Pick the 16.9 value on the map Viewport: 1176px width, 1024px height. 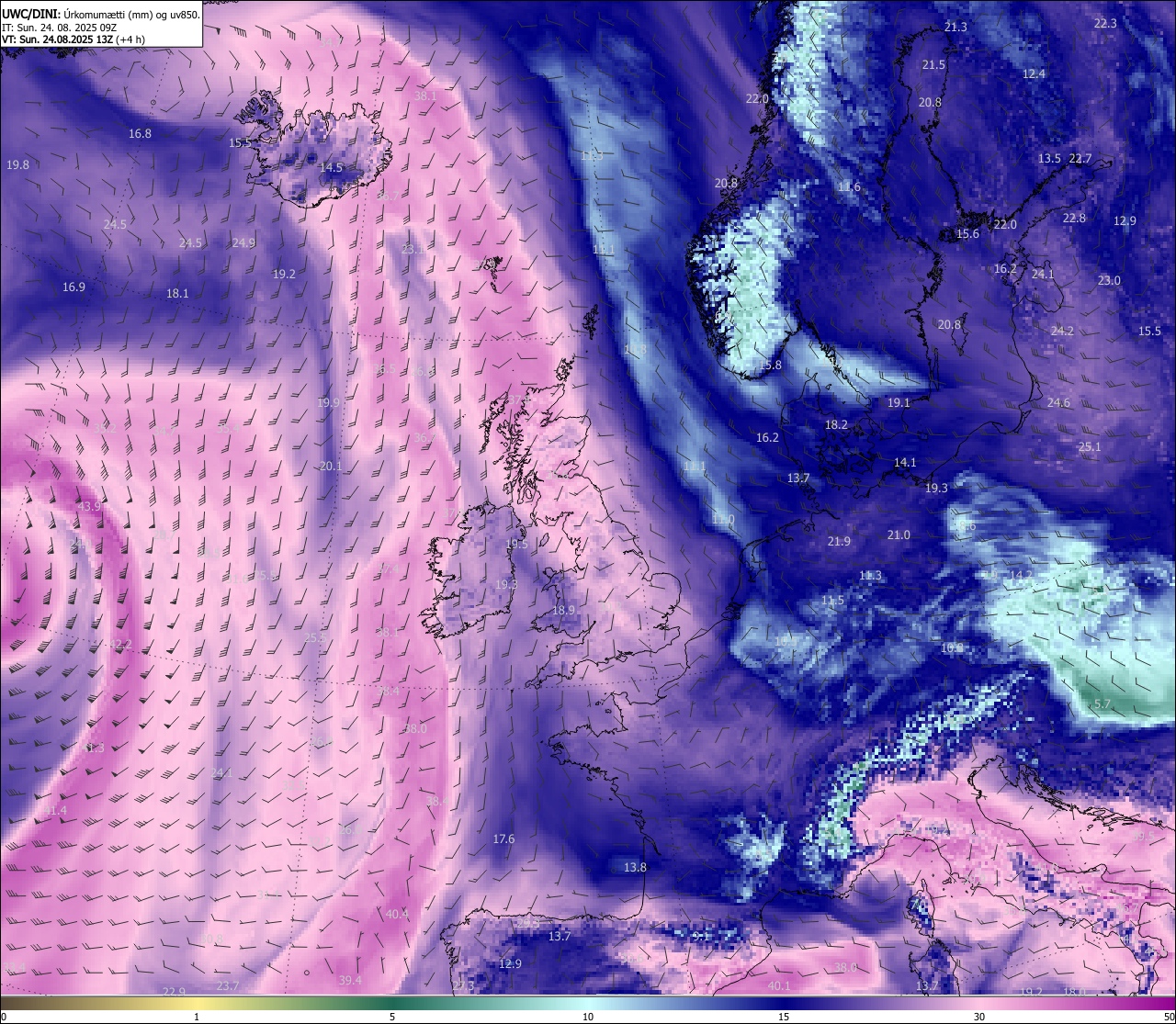point(73,287)
